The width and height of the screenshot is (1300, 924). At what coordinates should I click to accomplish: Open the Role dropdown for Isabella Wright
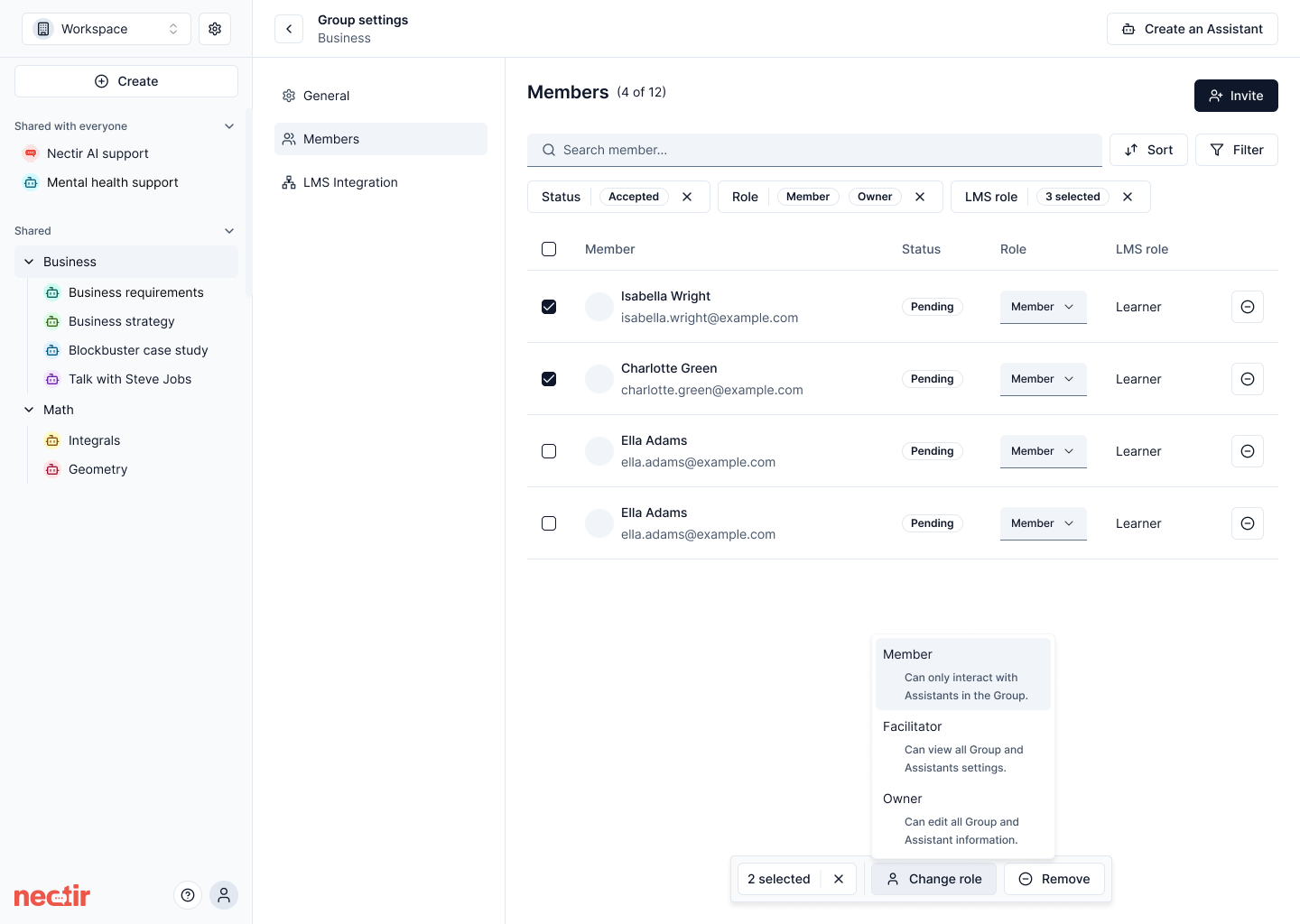[x=1043, y=307]
